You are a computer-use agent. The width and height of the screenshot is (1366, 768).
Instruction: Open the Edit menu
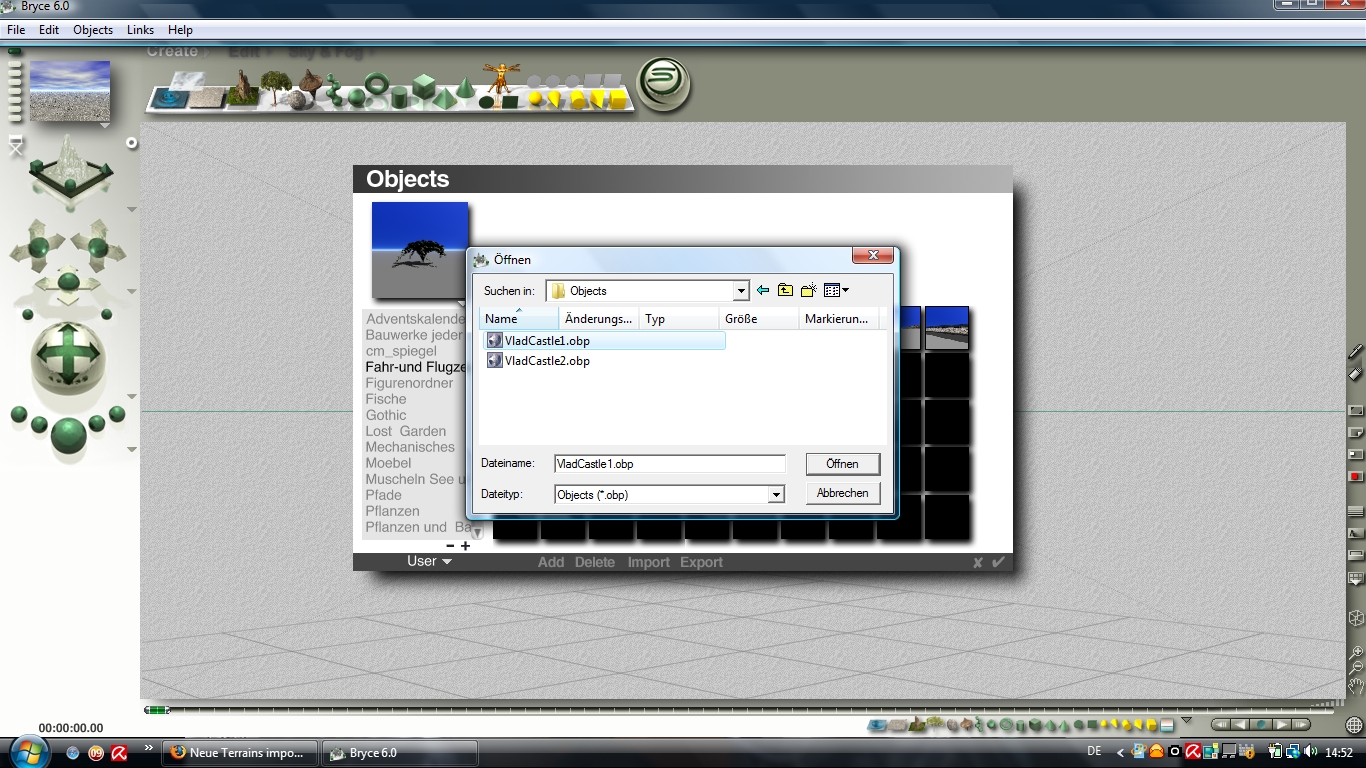(49, 30)
